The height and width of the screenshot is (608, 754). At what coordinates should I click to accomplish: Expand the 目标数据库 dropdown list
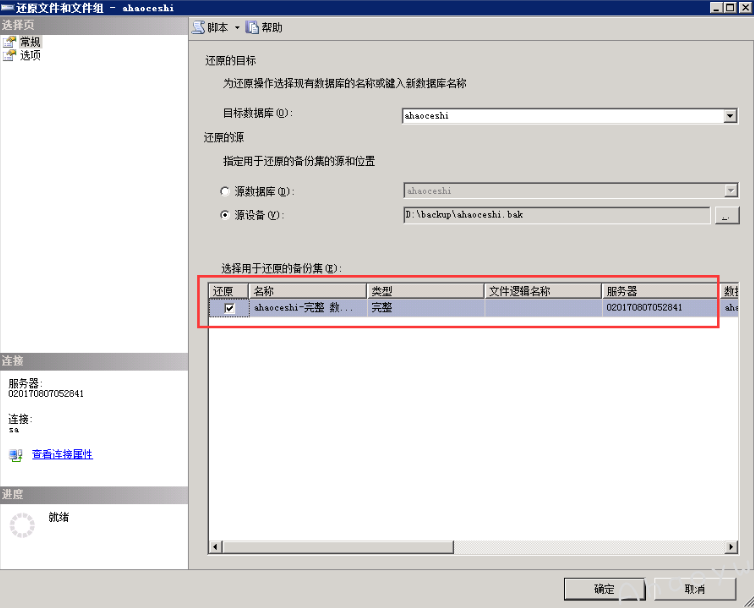tap(730, 116)
